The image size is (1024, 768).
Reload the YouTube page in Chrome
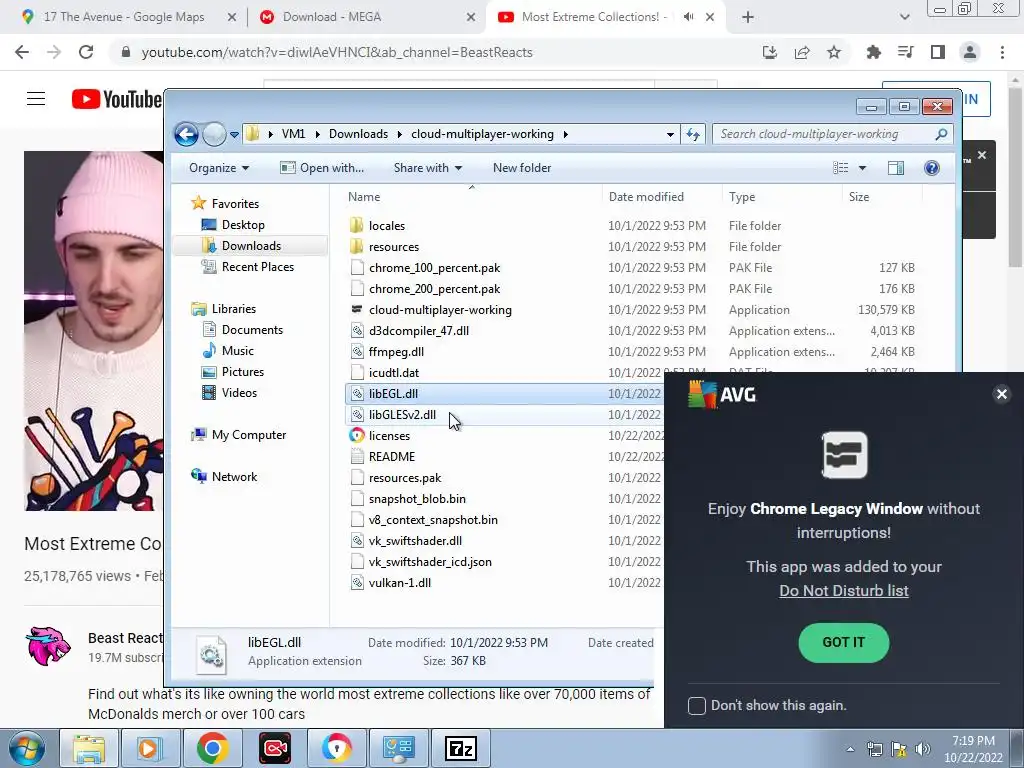click(86, 52)
